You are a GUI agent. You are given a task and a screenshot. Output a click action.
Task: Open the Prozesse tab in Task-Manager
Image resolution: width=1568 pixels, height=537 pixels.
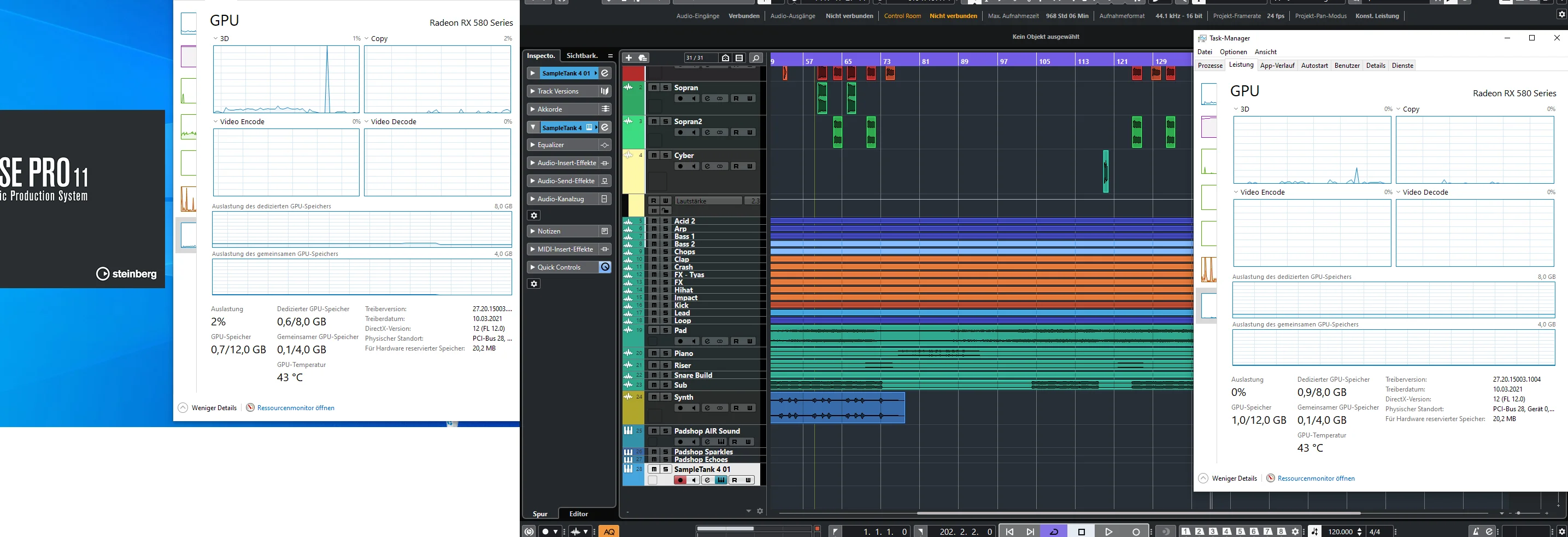tap(1210, 66)
